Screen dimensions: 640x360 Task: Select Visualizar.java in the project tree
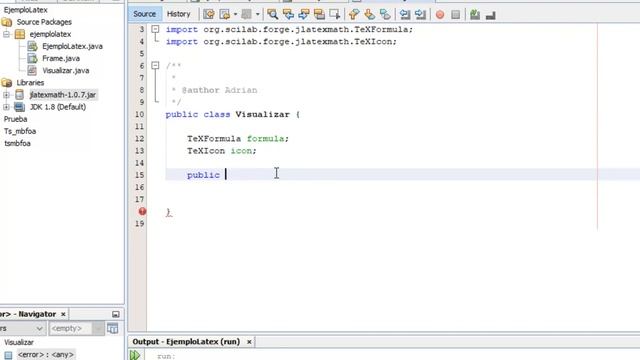coord(66,71)
